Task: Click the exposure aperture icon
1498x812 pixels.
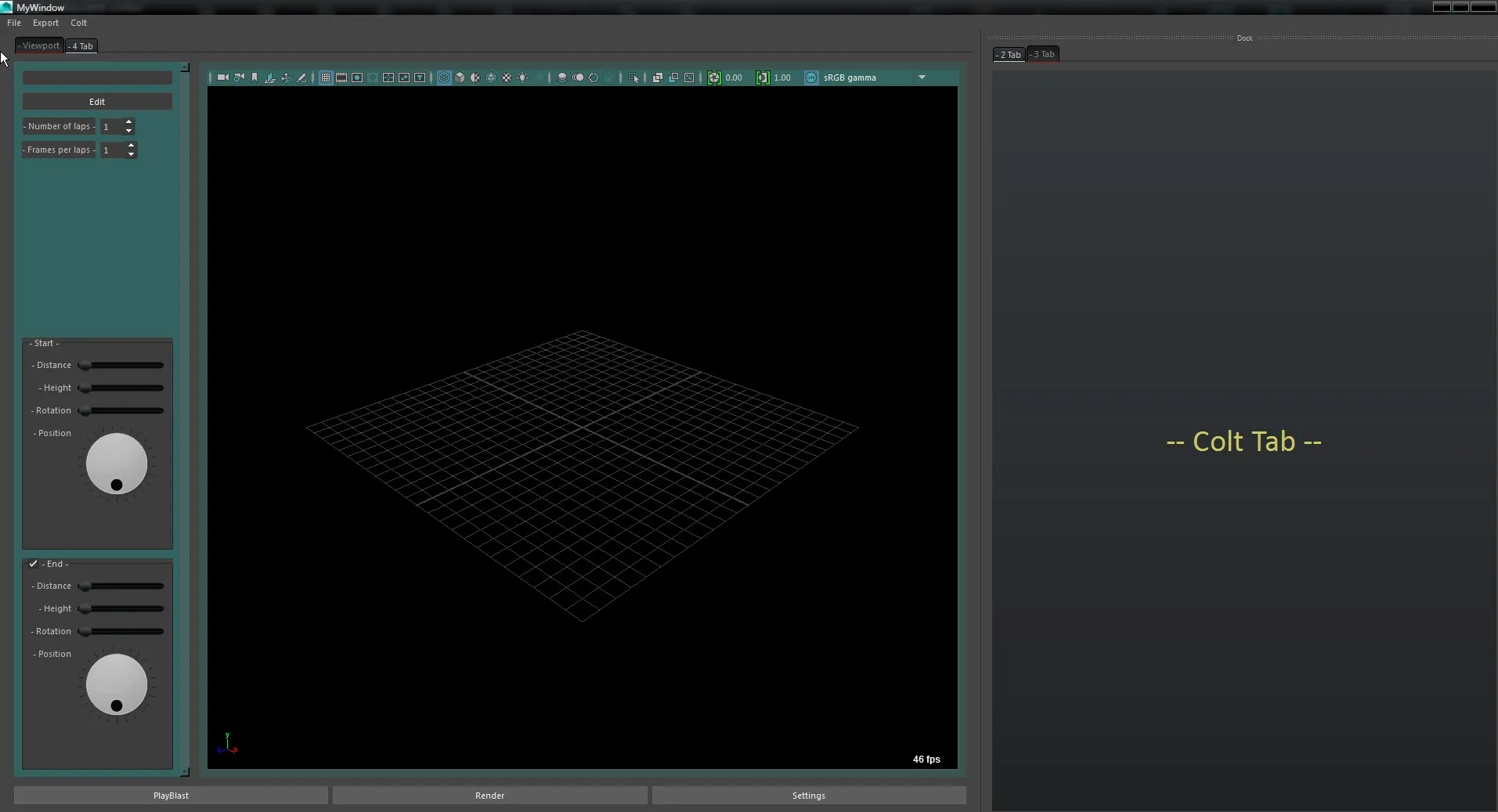Action: [714, 78]
